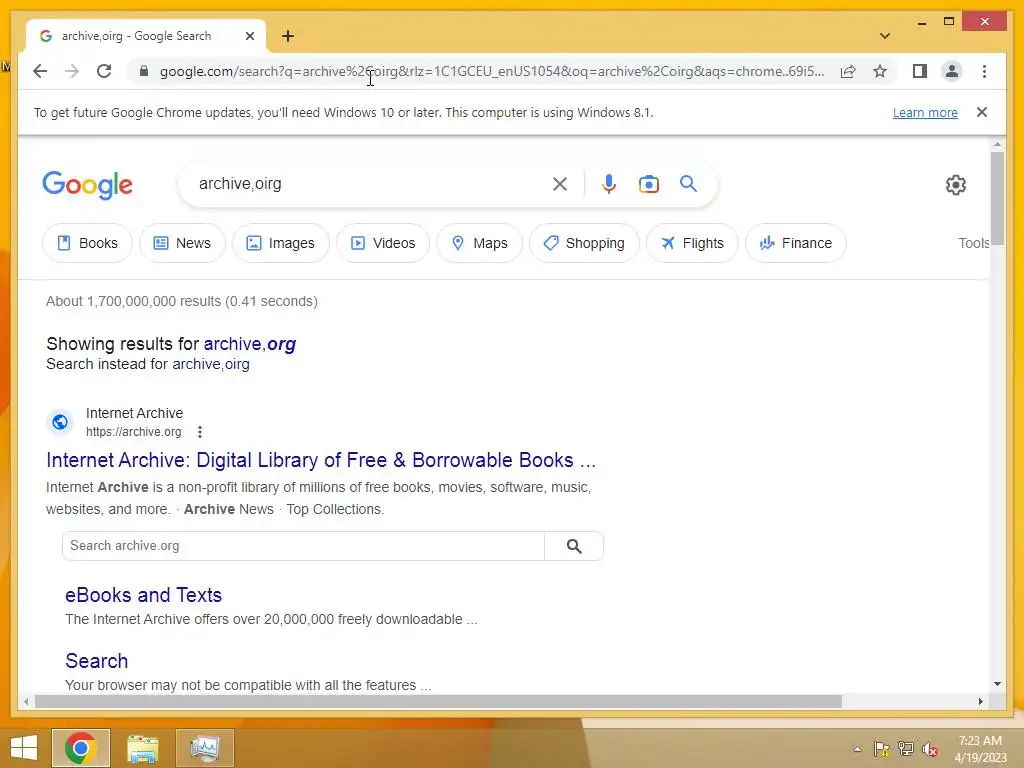Dismiss the Windows 8.1 update notice
1024x768 pixels.
point(982,112)
